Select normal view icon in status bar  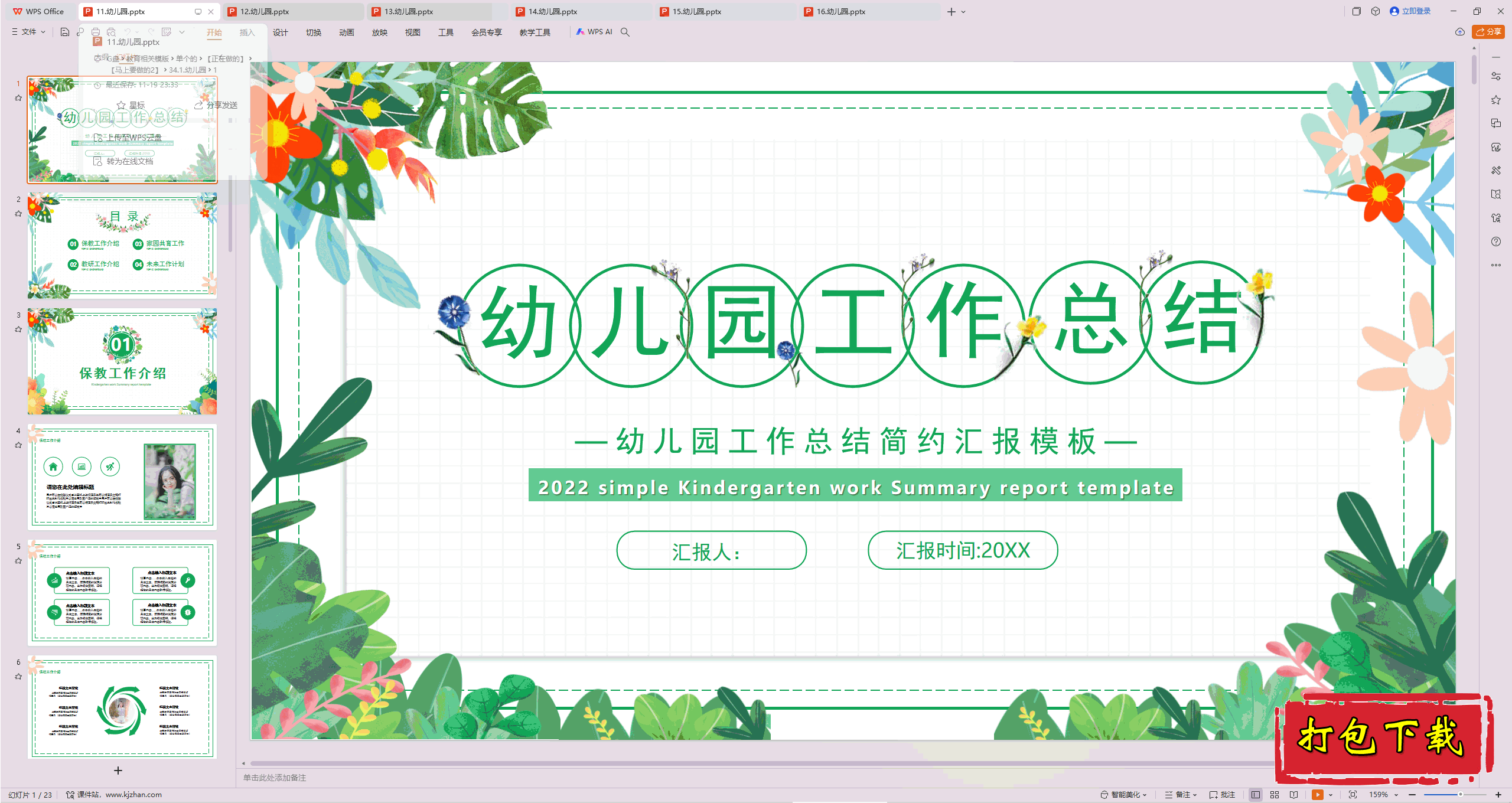[x=1256, y=795]
